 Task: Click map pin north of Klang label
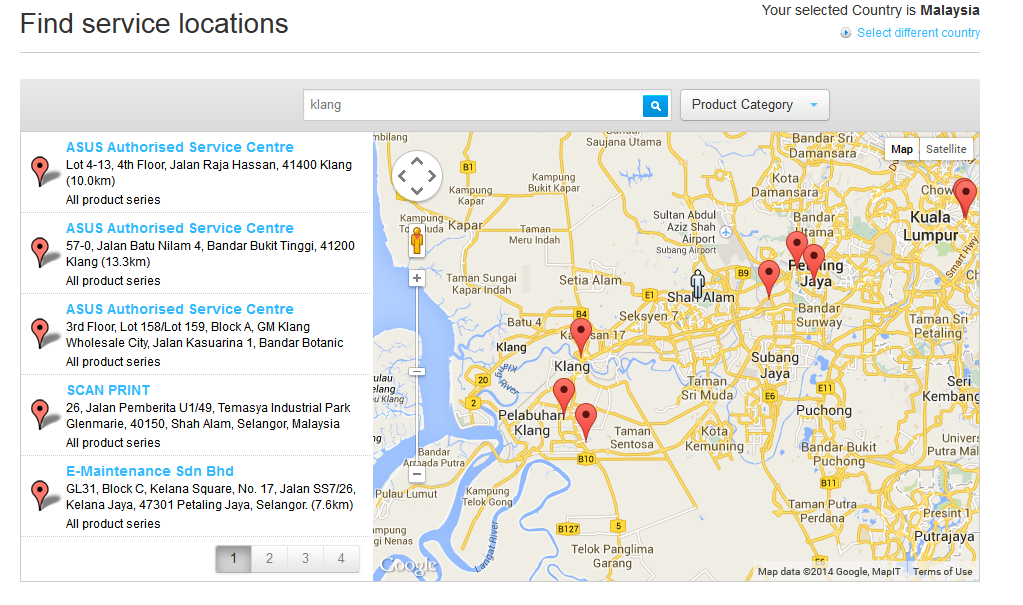(x=581, y=336)
